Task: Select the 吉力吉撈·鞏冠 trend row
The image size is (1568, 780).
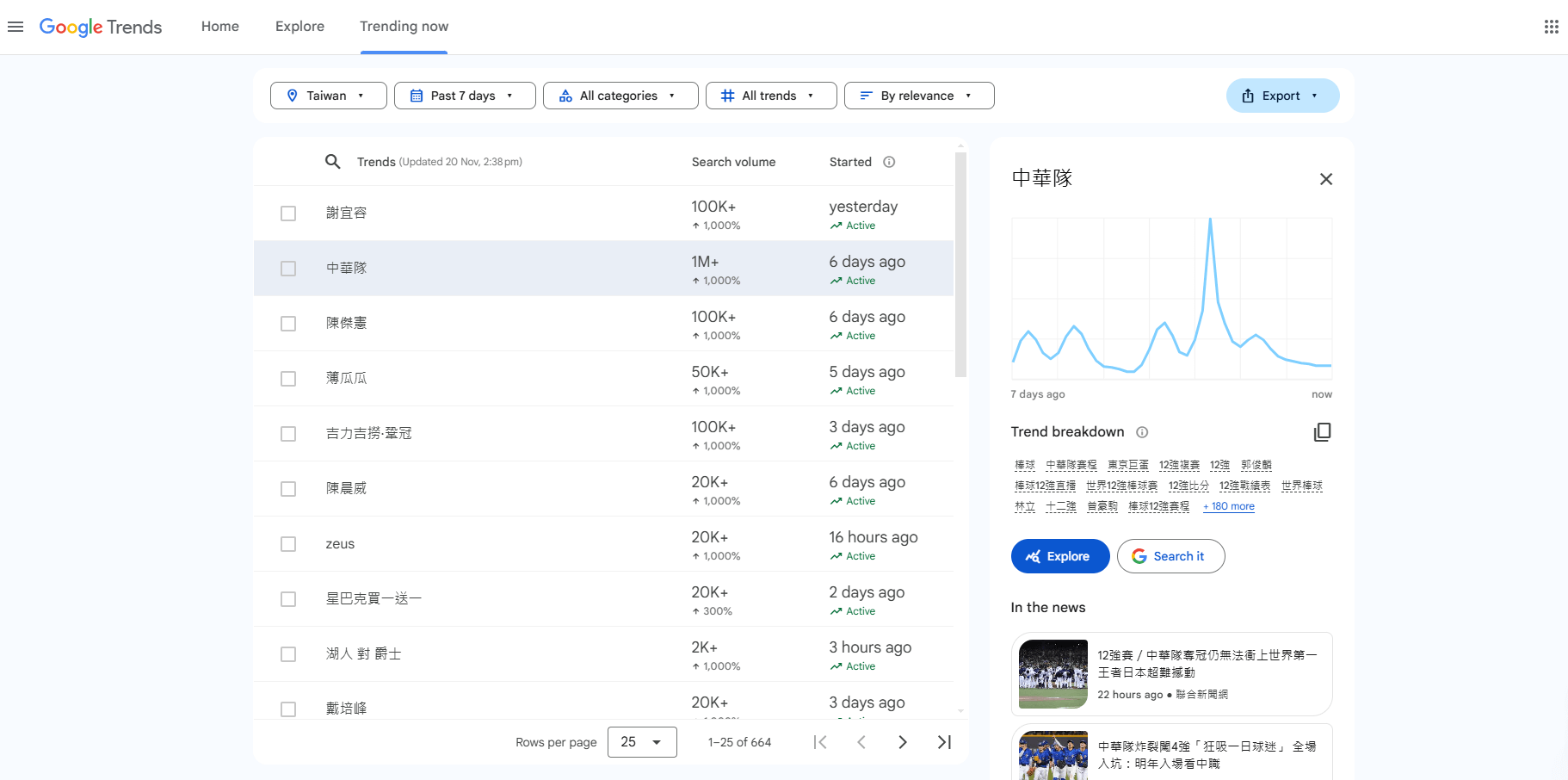Action: tap(604, 434)
